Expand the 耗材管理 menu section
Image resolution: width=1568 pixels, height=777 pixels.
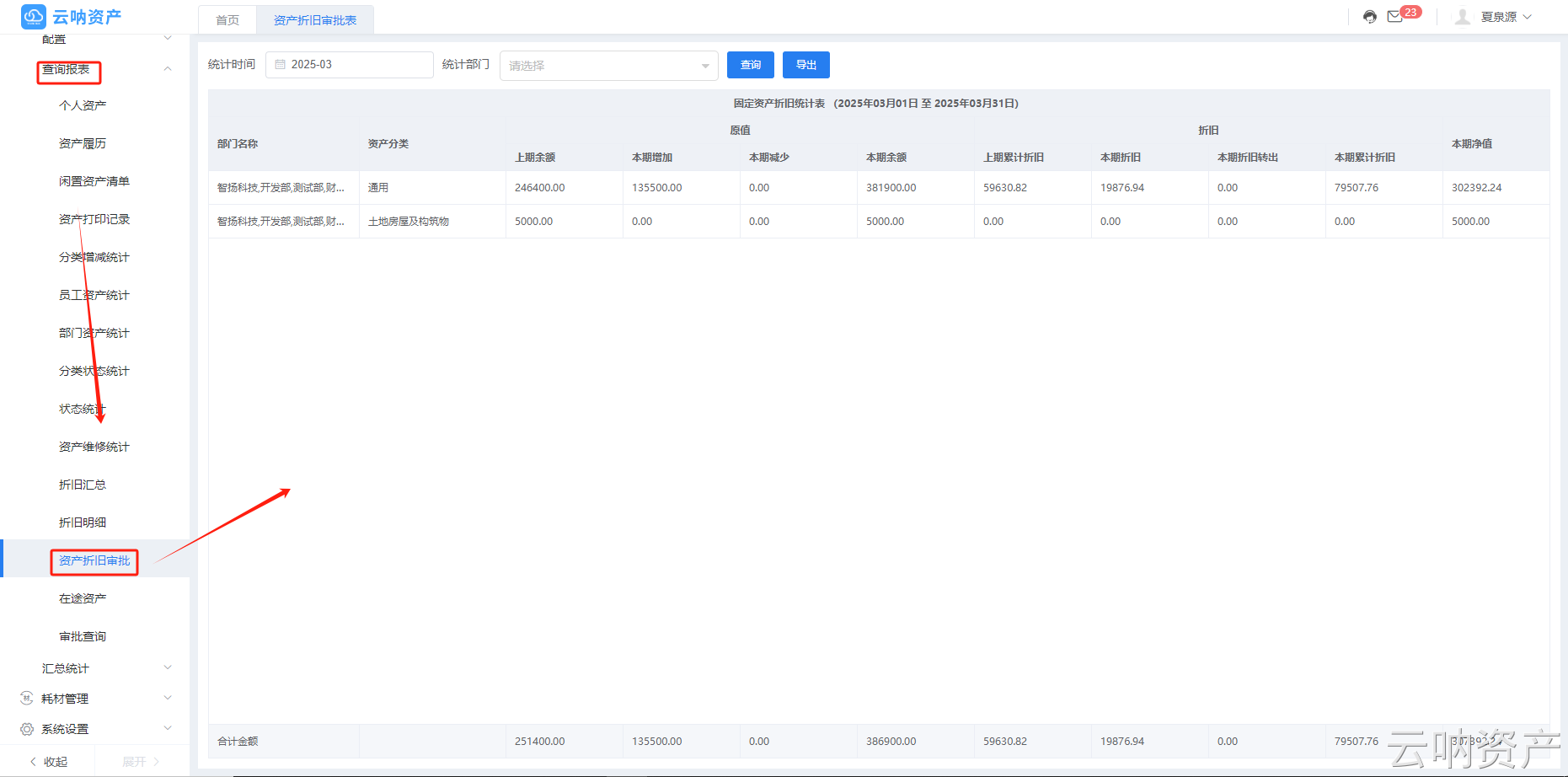(168, 699)
